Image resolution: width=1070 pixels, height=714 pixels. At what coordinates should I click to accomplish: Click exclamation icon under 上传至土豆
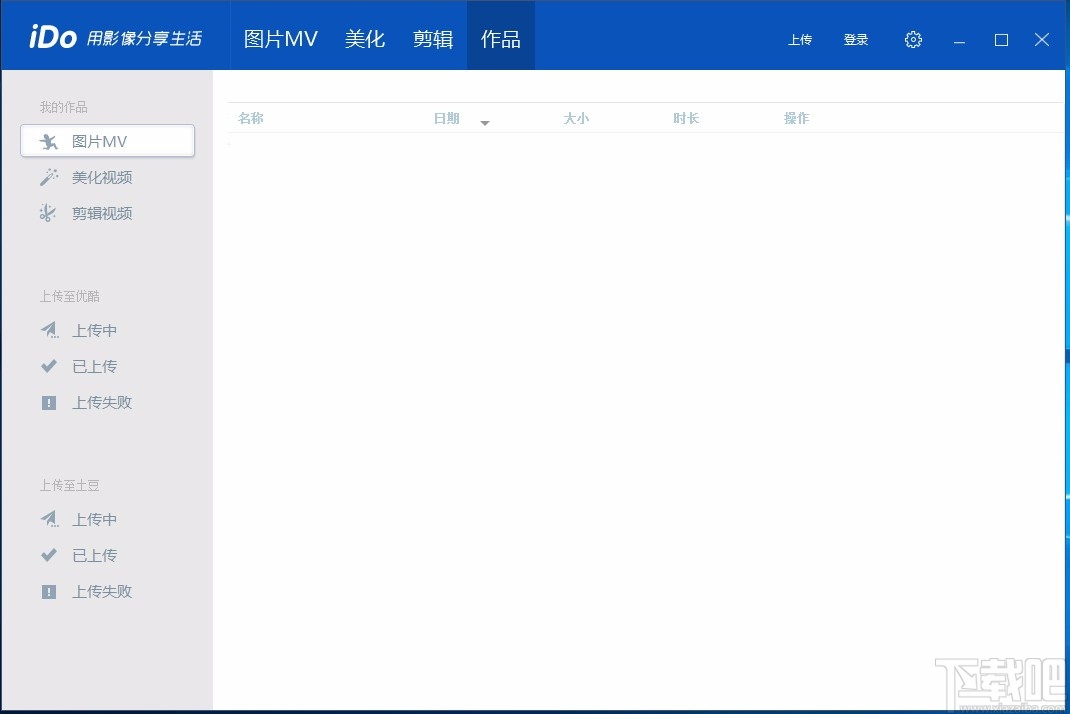pyautogui.click(x=48, y=592)
